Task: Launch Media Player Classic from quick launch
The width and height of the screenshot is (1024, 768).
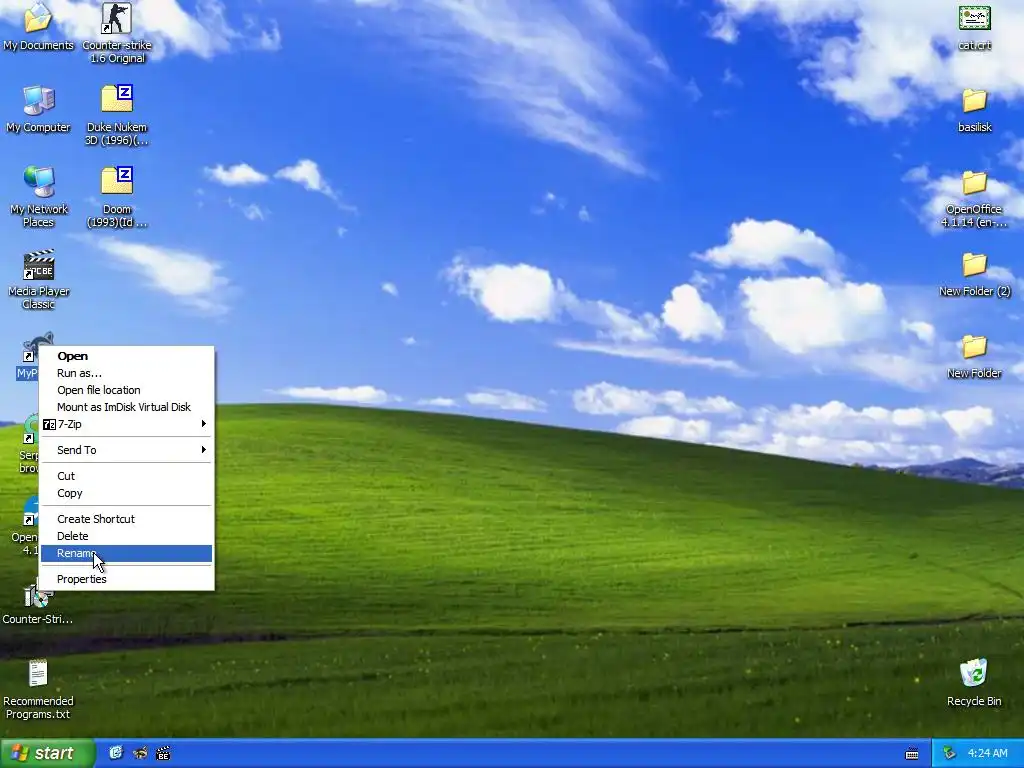Action: tap(163, 753)
